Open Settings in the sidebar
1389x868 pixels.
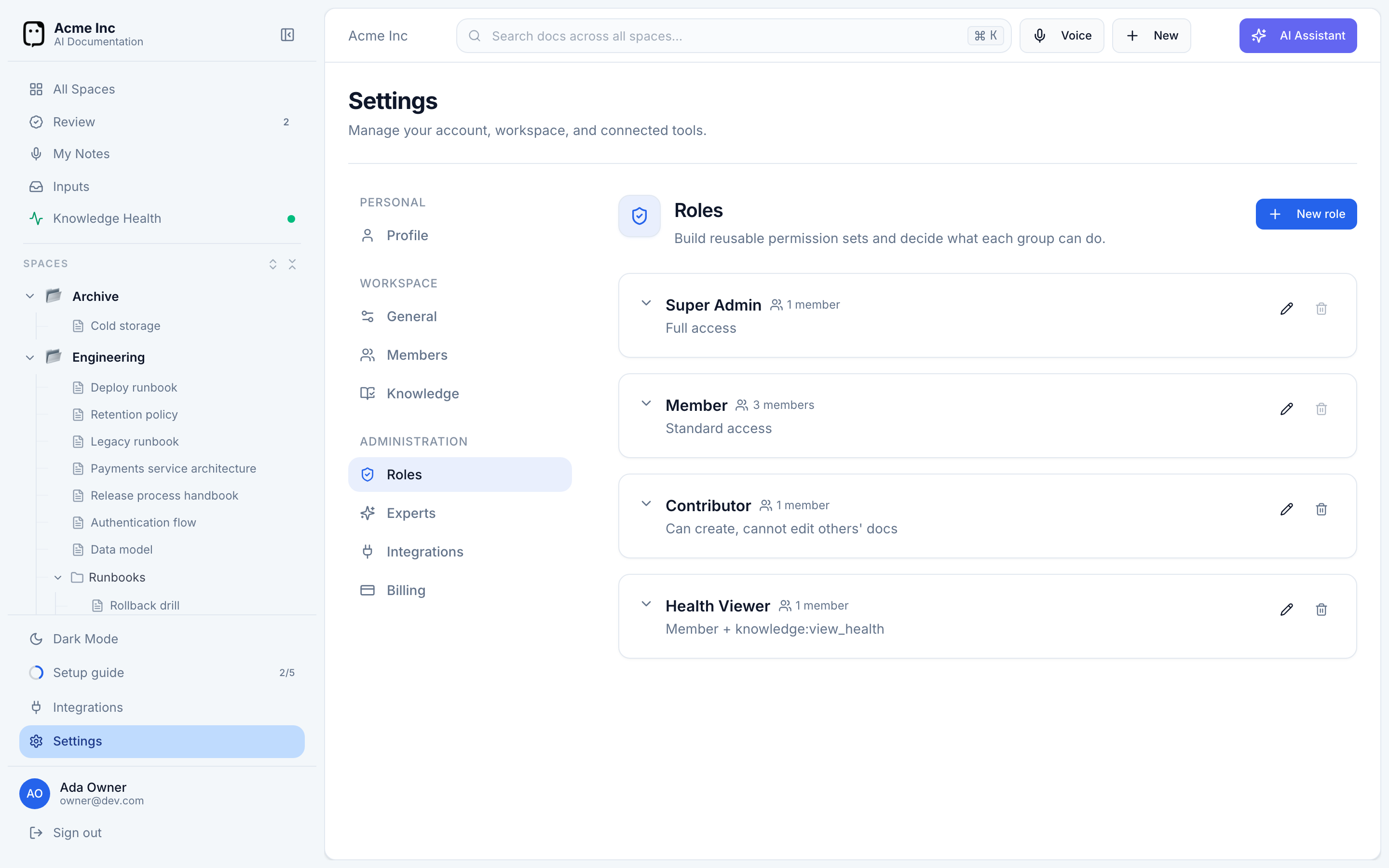pos(162,741)
